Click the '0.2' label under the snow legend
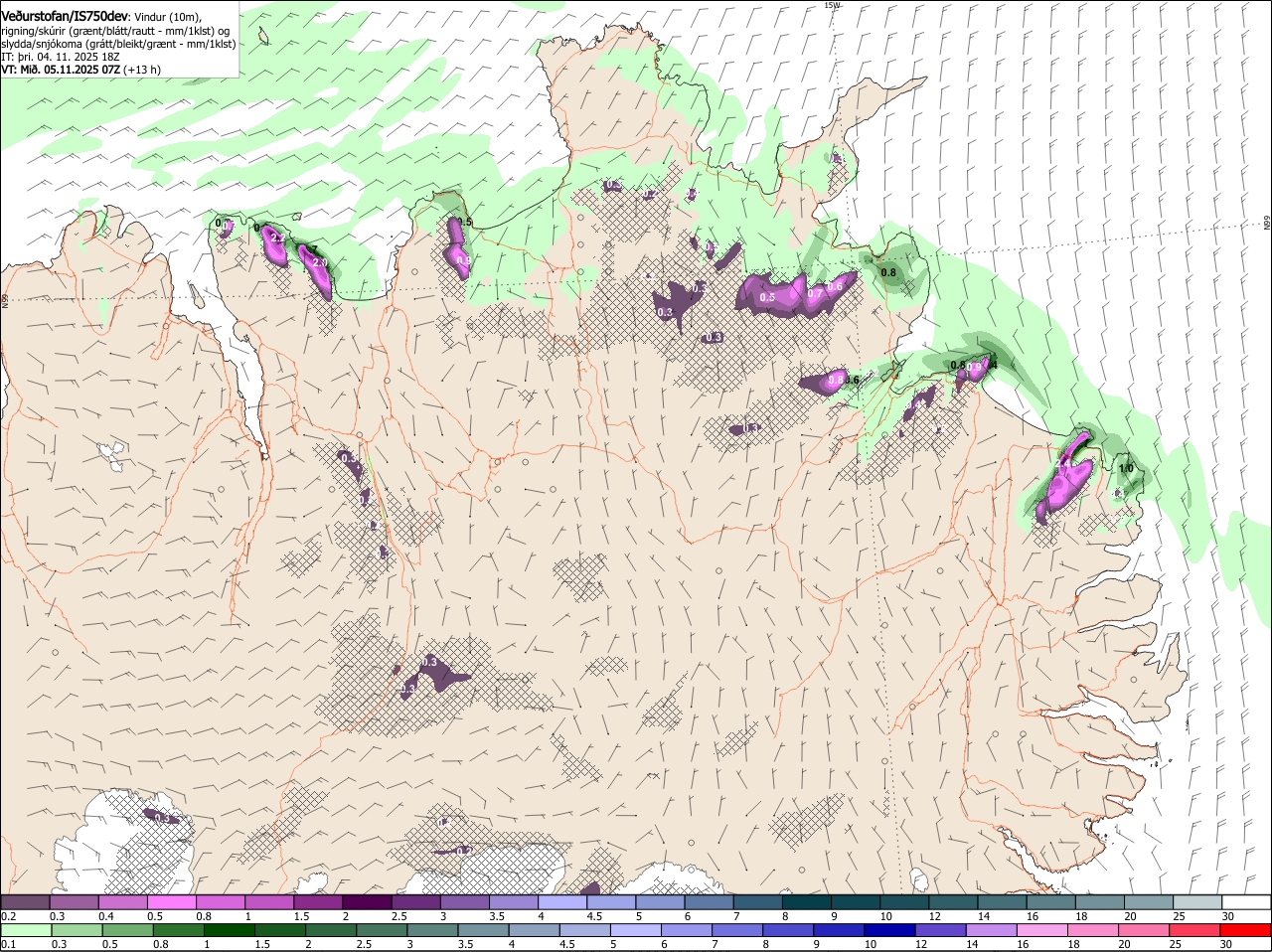Screen dimensions: 1272x952 click(8, 915)
